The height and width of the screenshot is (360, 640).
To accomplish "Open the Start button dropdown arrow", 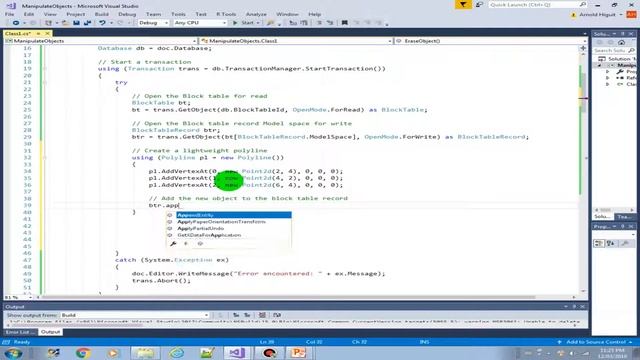I will (x=258, y=23).
